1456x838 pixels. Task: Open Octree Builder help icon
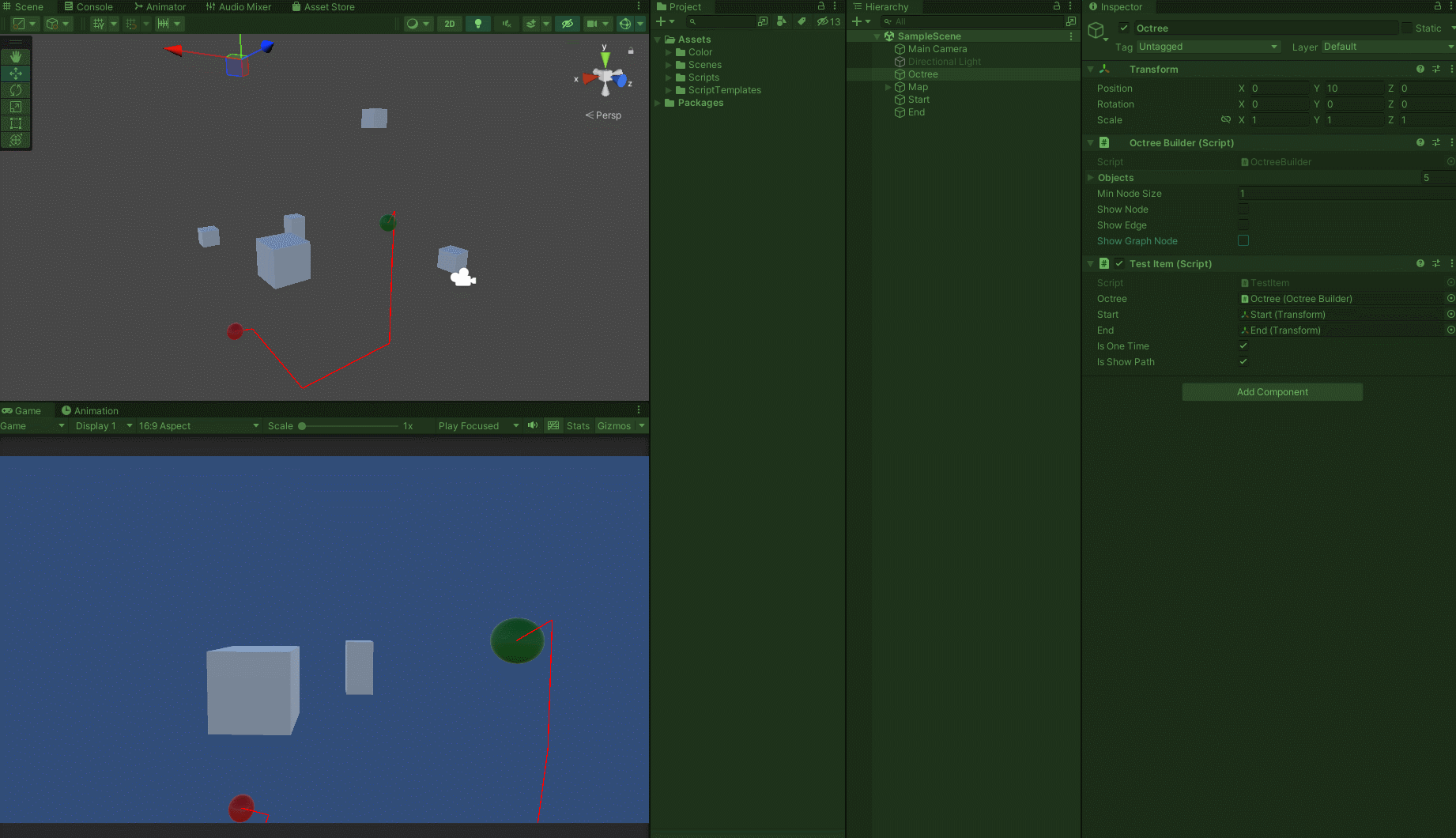pos(1420,142)
